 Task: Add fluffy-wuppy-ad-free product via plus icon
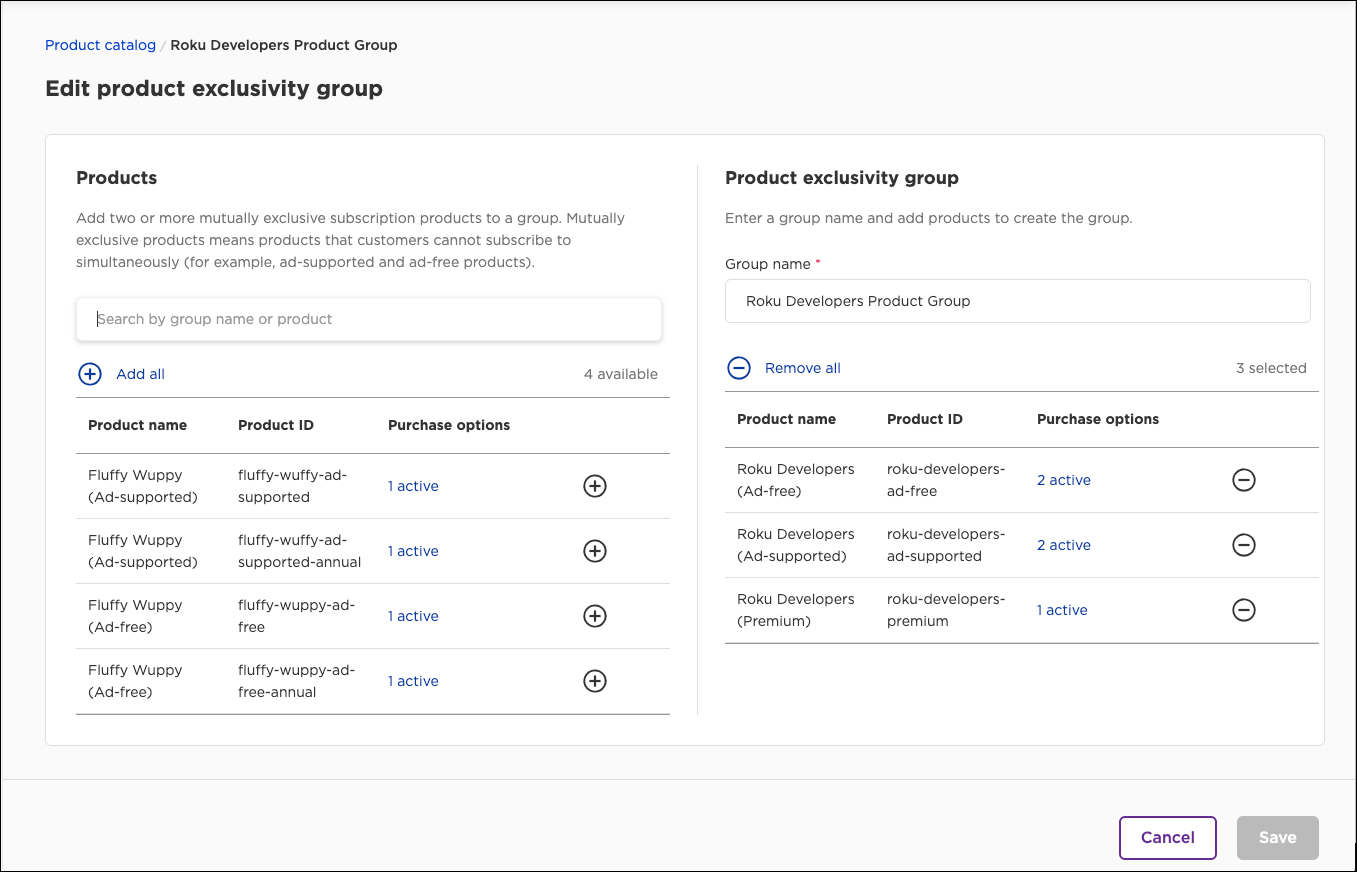coord(595,616)
